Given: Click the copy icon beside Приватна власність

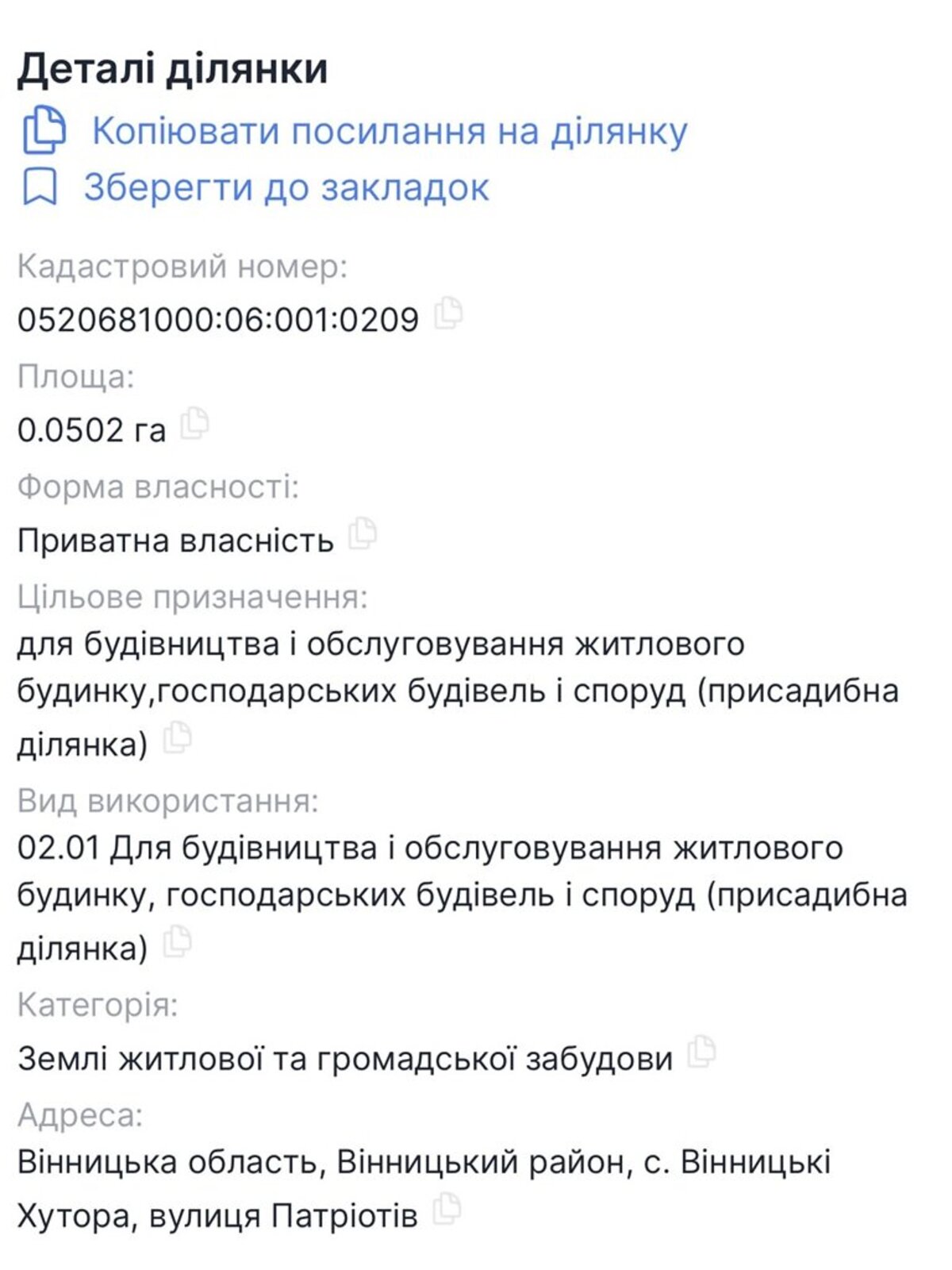Looking at the screenshot, I should pyautogui.click(x=363, y=534).
